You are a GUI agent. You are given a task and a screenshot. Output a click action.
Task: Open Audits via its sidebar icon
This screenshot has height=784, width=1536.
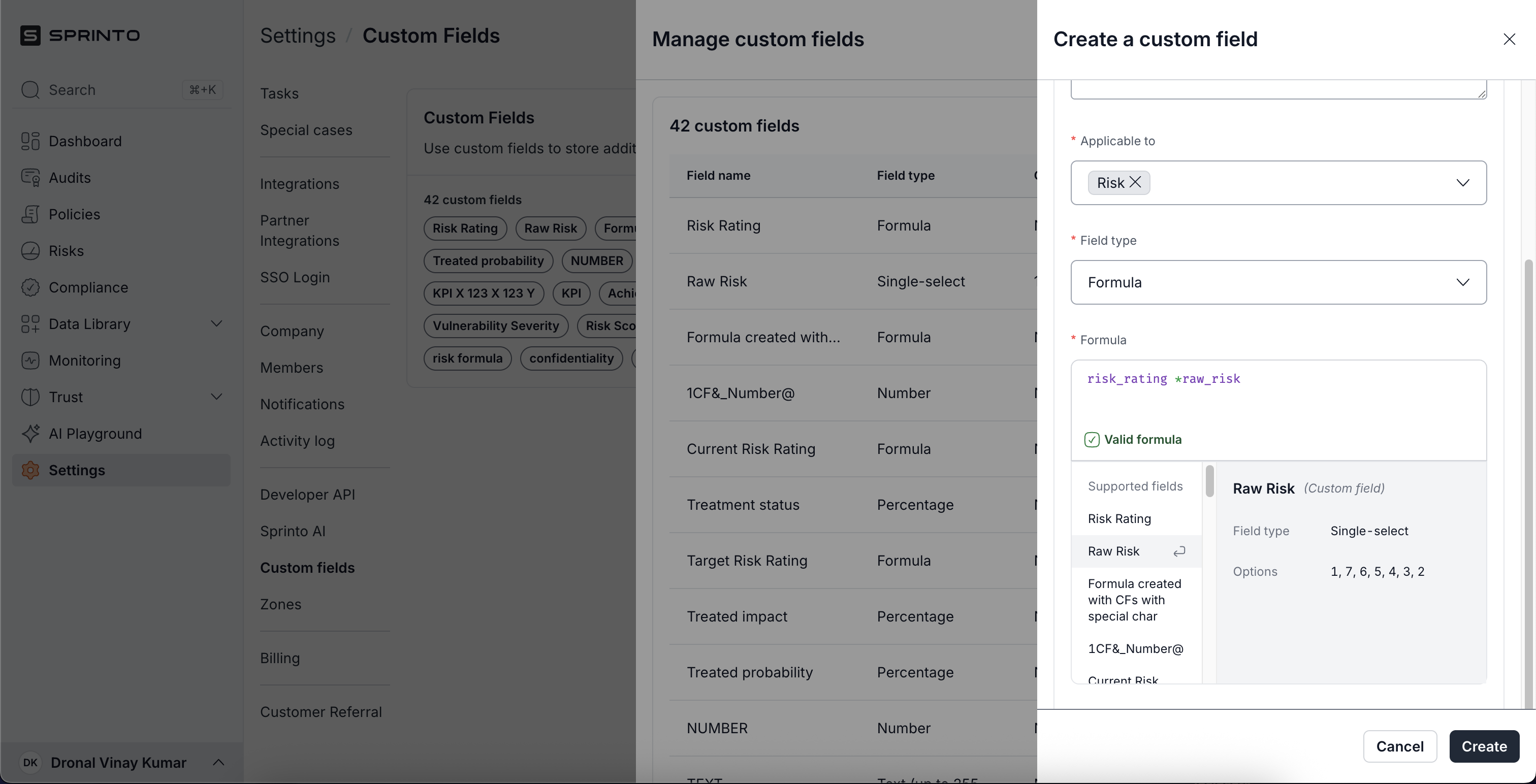[30, 178]
